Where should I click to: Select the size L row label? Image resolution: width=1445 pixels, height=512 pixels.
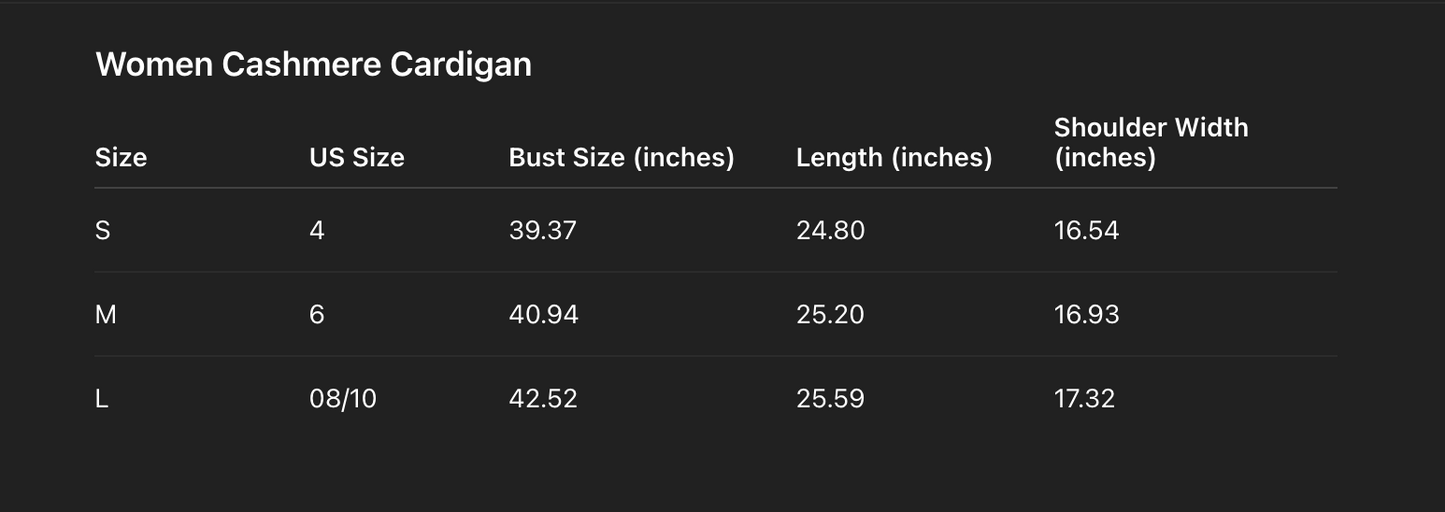point(101,399)
